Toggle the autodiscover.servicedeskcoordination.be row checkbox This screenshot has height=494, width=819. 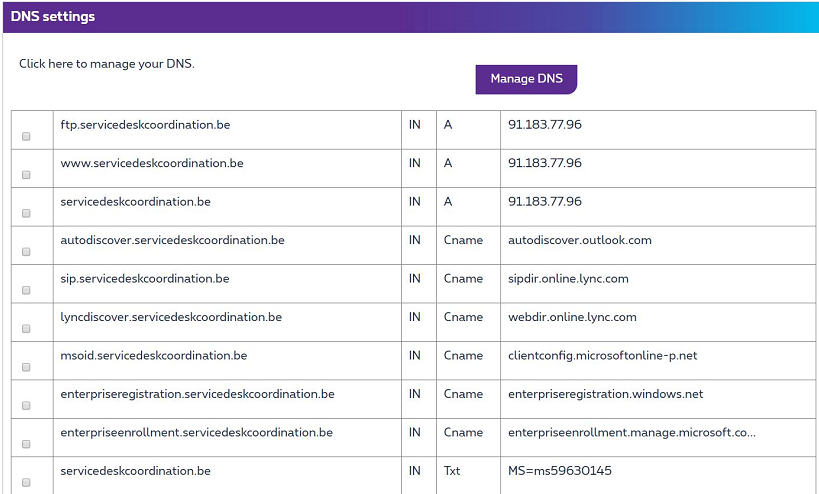click(x=26, y=251)
